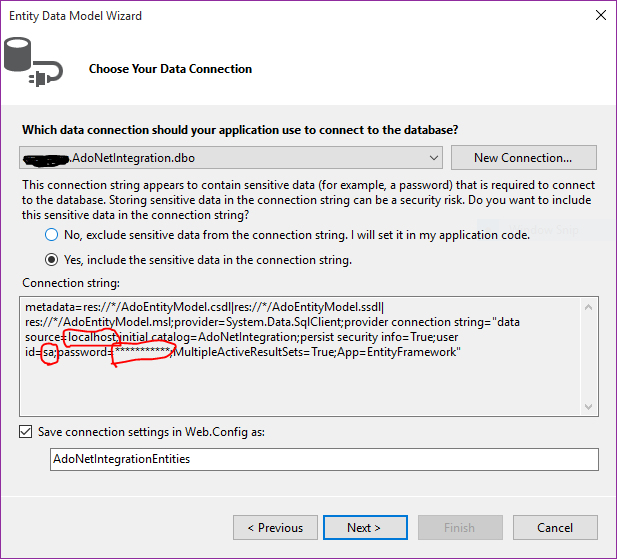The image size is (617, 559).
Task: Select "No, exclude sensitive data" radio option
Action: point(51,235)
